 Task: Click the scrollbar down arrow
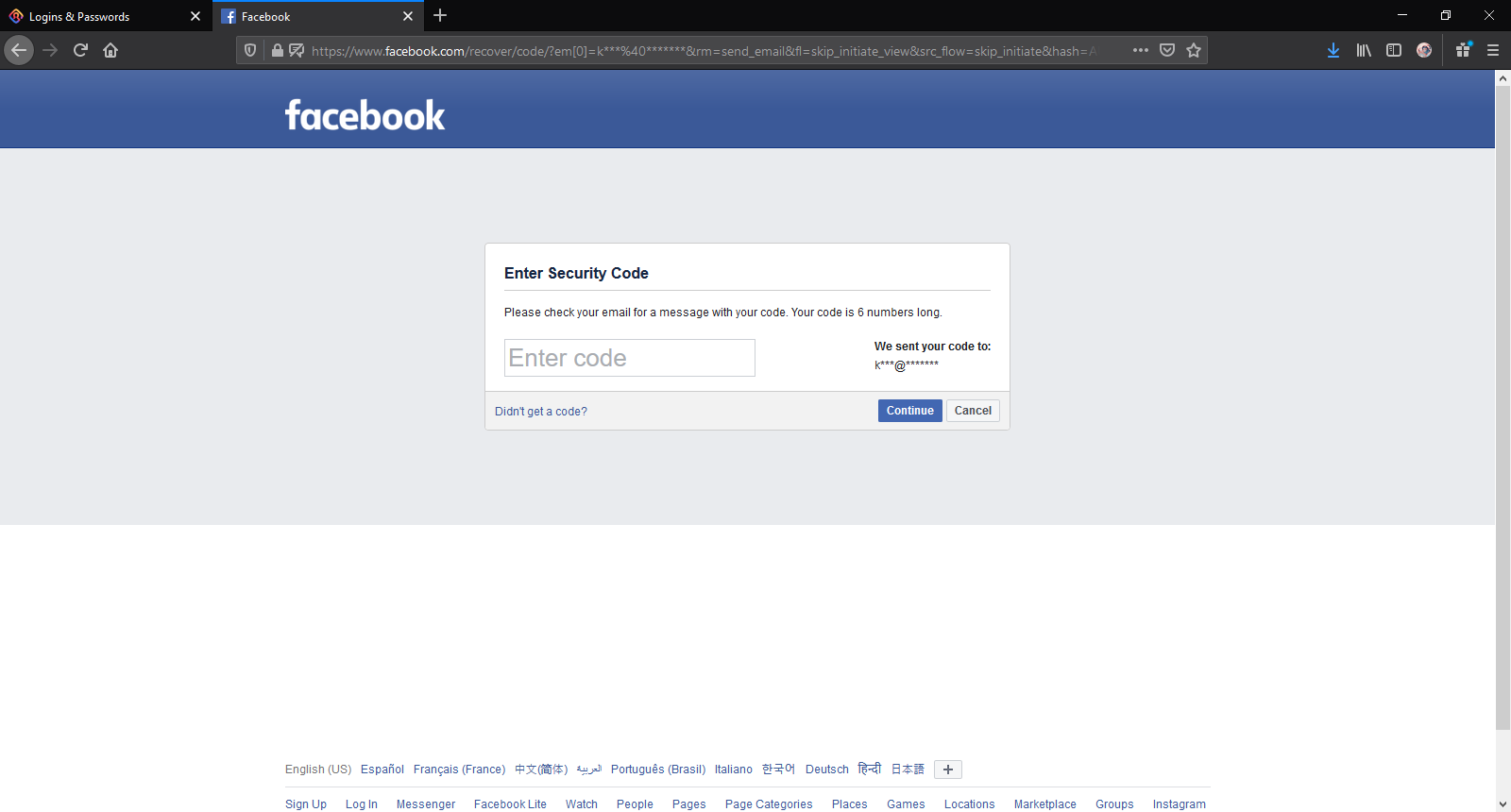click(x=1503, y=804)
